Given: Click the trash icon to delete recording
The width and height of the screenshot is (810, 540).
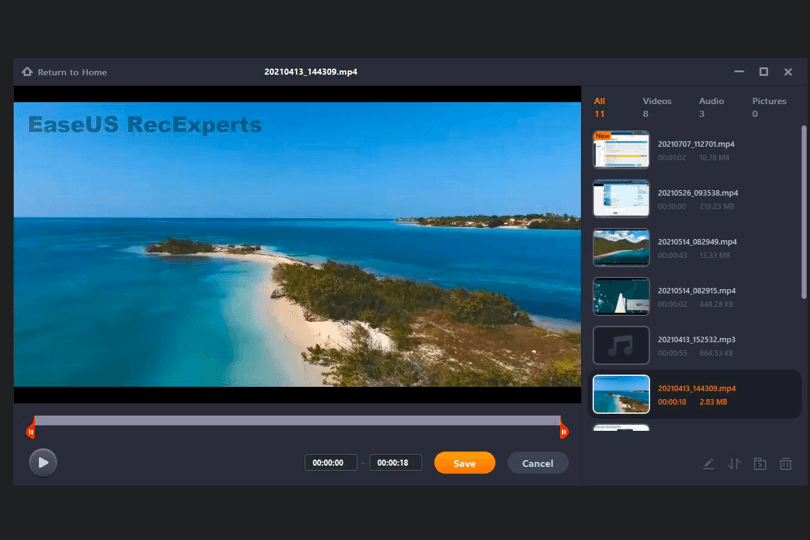Looking at the screenshot, I should point(786,463).
